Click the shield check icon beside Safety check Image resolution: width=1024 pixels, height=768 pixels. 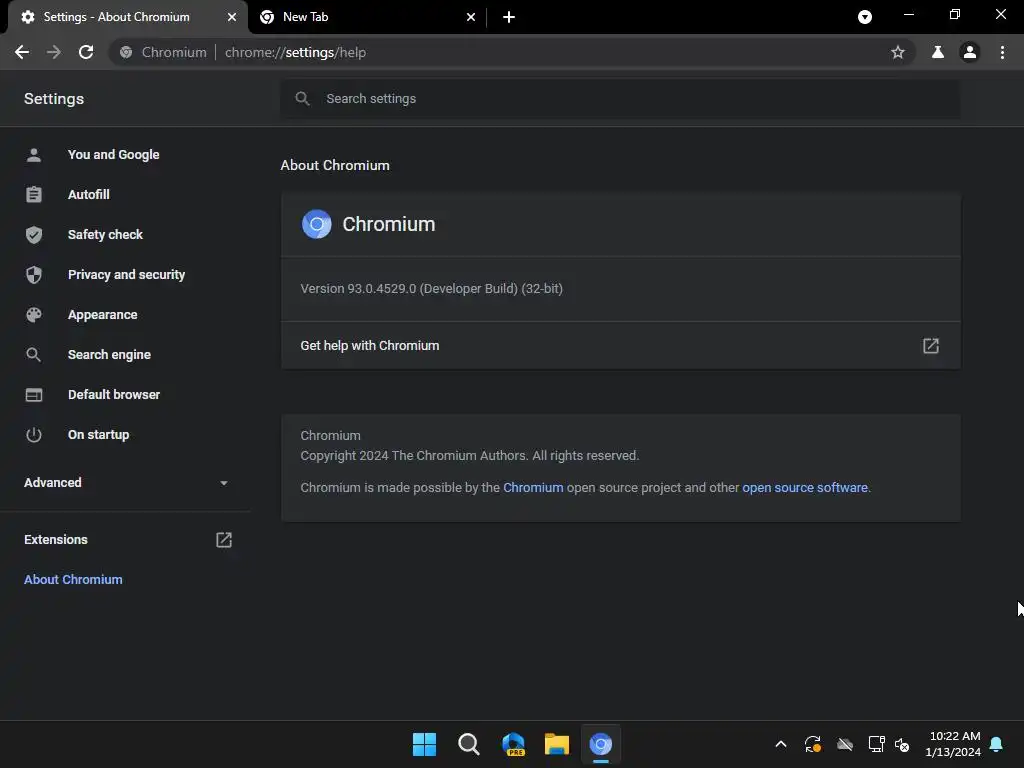(x=33, y=234)
